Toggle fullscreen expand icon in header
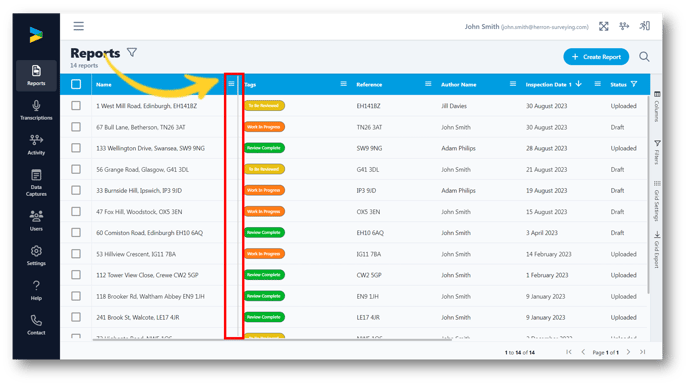The height and width of the screenshot is (385, 688). pos(604,26)
